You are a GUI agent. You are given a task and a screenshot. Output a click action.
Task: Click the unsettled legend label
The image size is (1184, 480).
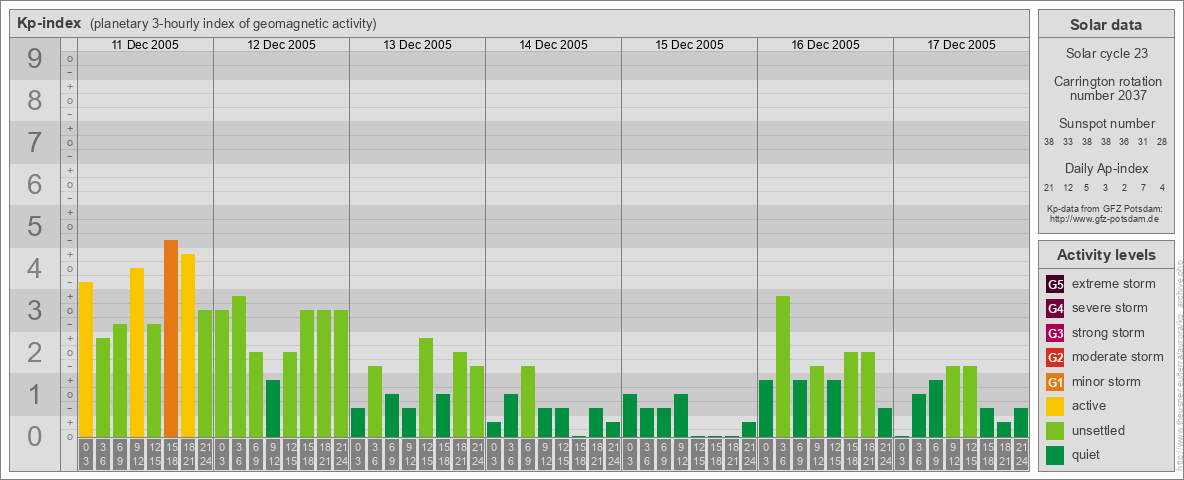(x=1098, y=430)
